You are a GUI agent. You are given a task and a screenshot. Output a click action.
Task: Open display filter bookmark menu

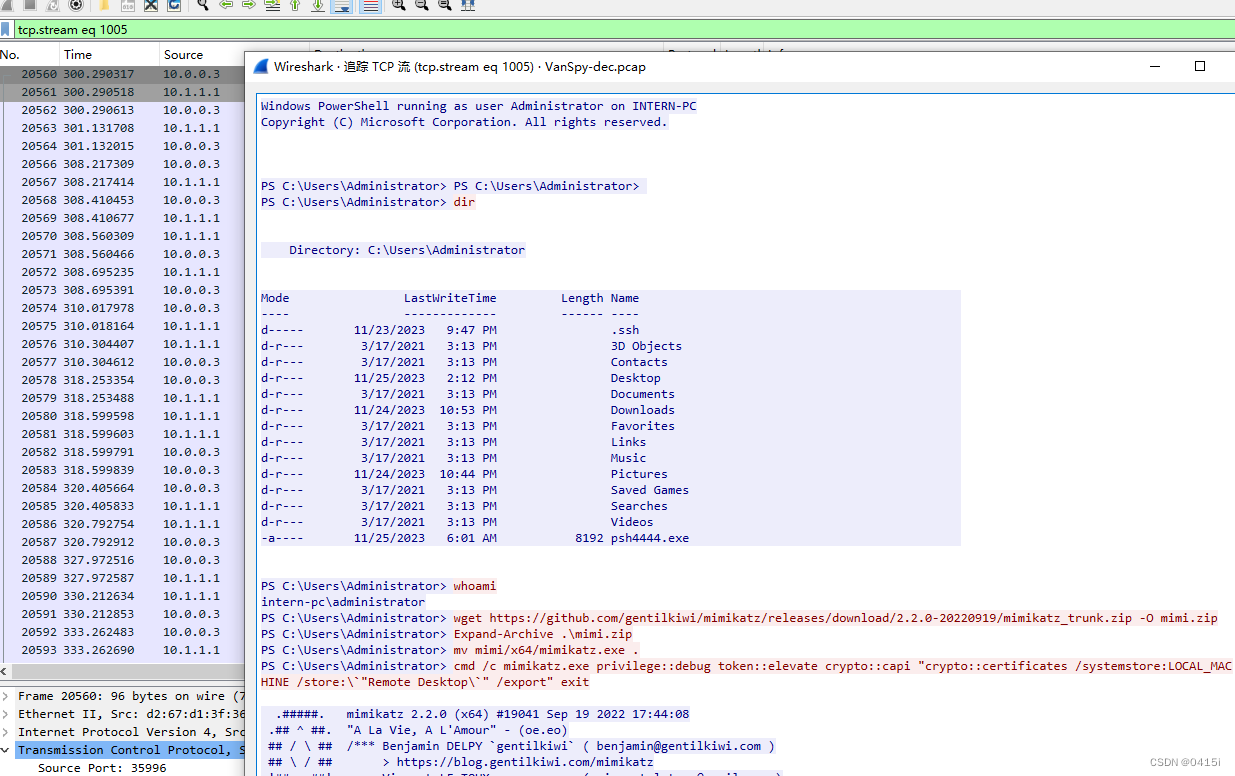pos(7,30)
